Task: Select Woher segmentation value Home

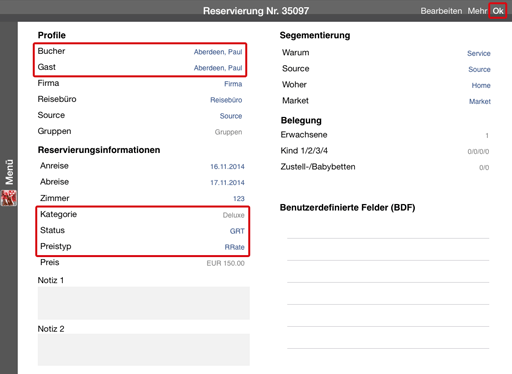Action: click(481, 85)
